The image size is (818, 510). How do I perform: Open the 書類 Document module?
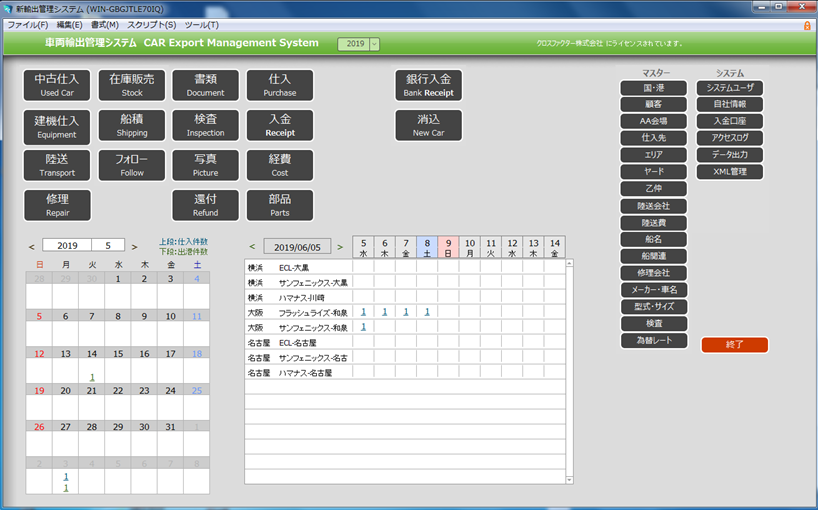(206, 85)
